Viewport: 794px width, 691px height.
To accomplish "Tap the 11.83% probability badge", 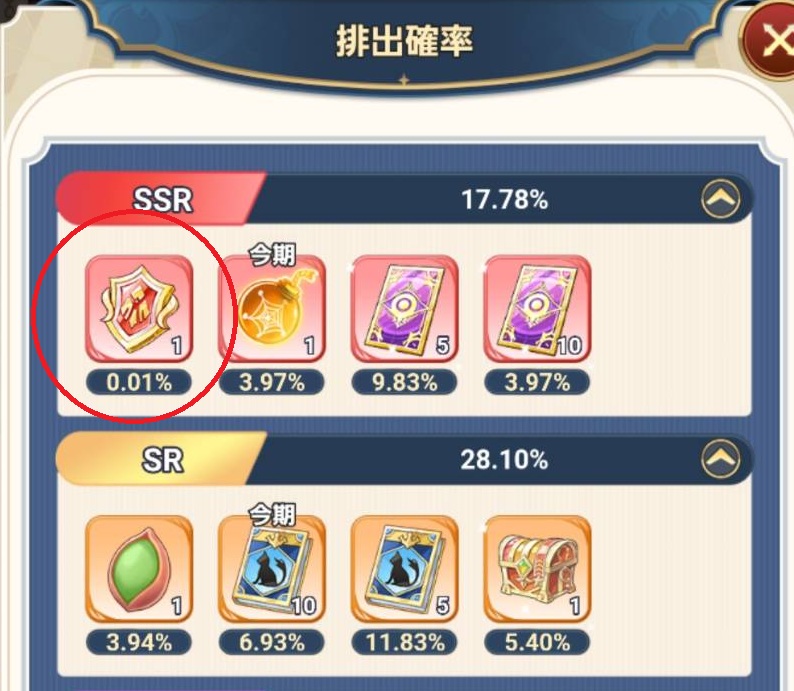I will (405, 642).
